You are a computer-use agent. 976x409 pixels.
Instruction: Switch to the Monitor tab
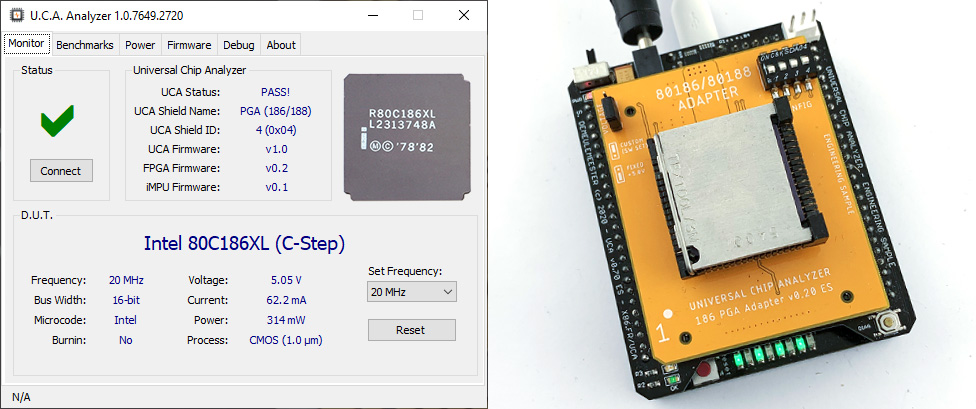point(26,44)
